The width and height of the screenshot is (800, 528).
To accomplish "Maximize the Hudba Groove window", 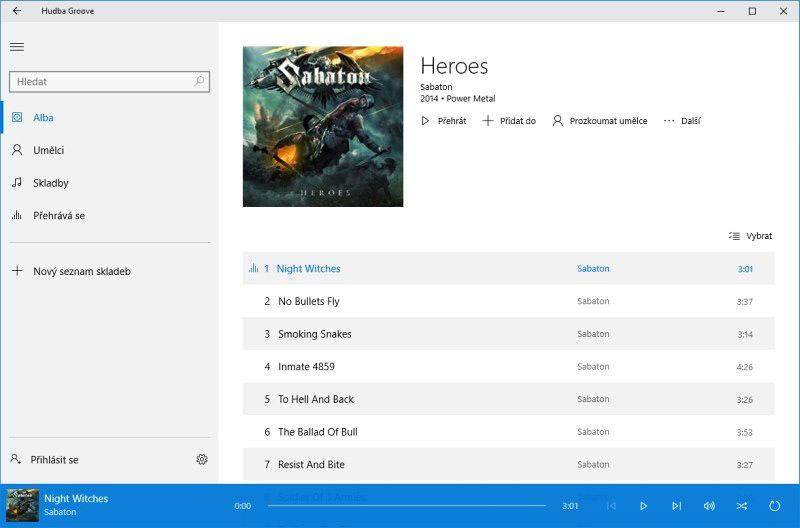I will 752,11.
